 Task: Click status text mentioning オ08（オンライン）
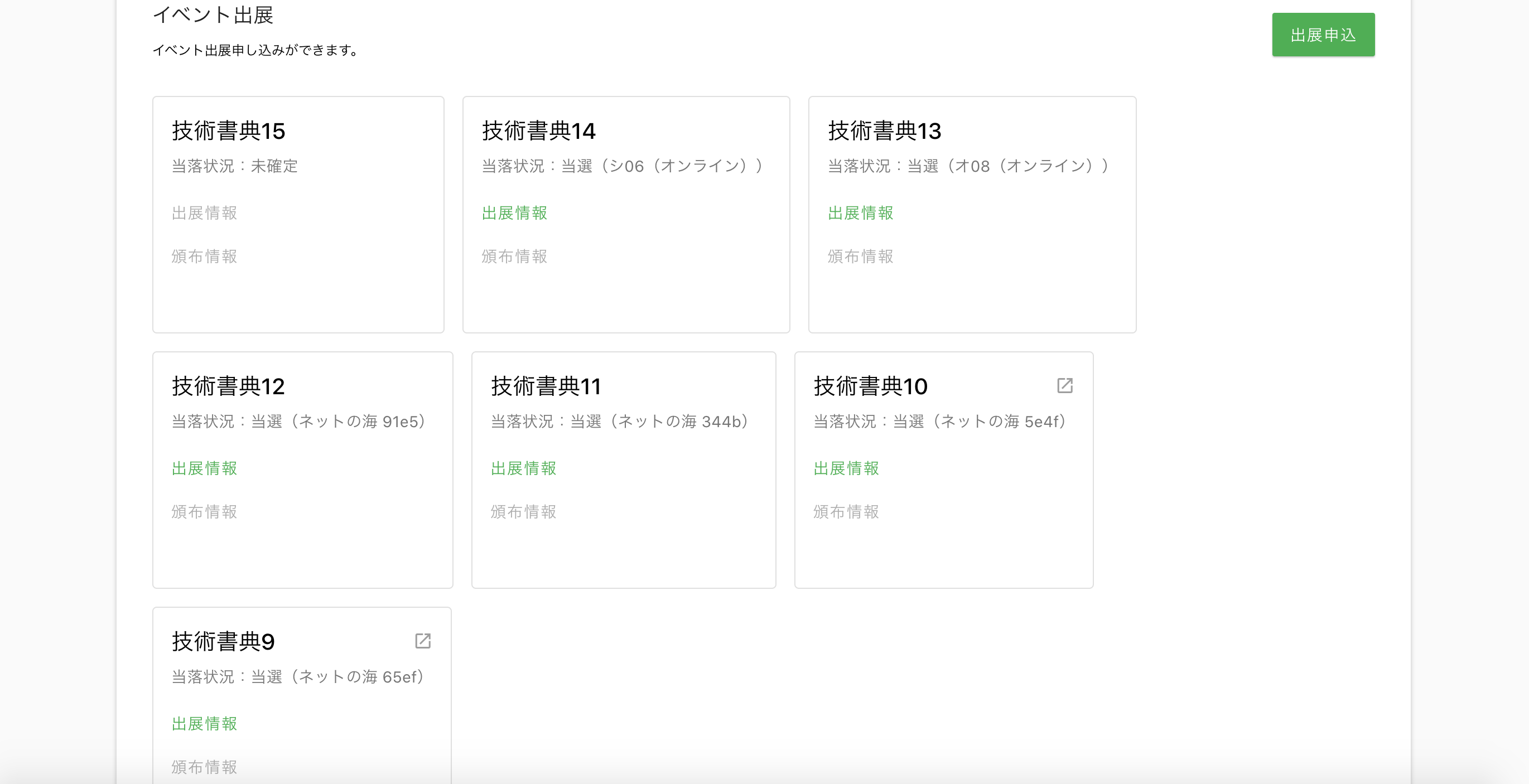tap(969, 166)
